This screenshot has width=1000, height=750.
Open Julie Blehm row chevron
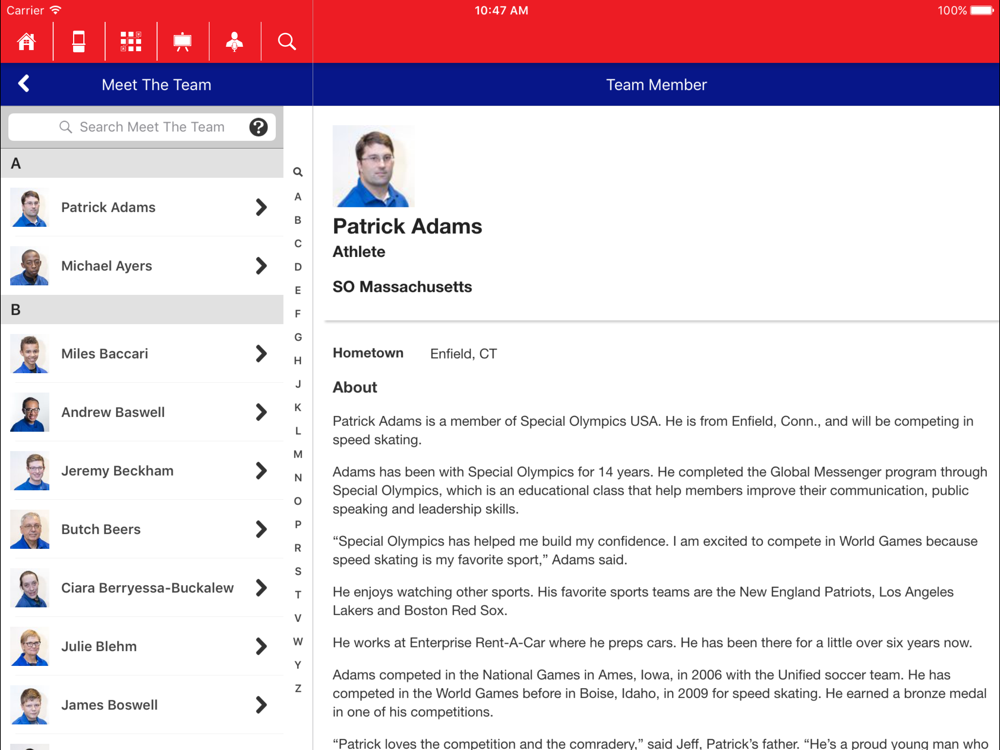[x=261, y=647]
